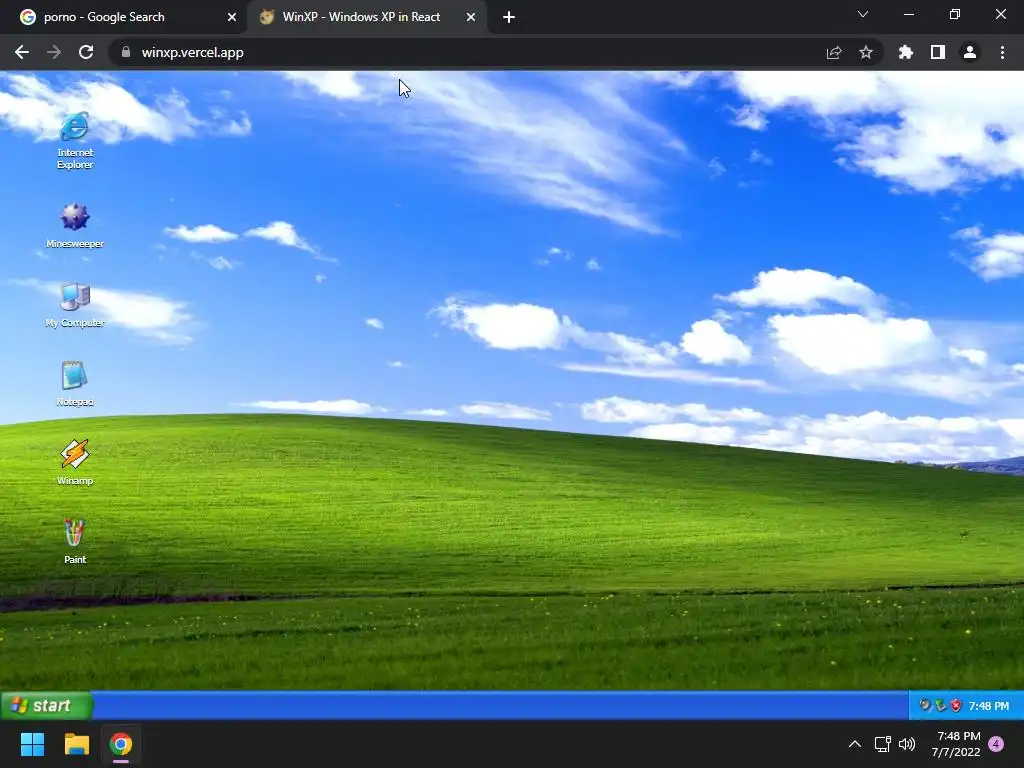Switch to the Google Search tab
The height and width of the screenshot is (768, 1024).
coord(123,17)
